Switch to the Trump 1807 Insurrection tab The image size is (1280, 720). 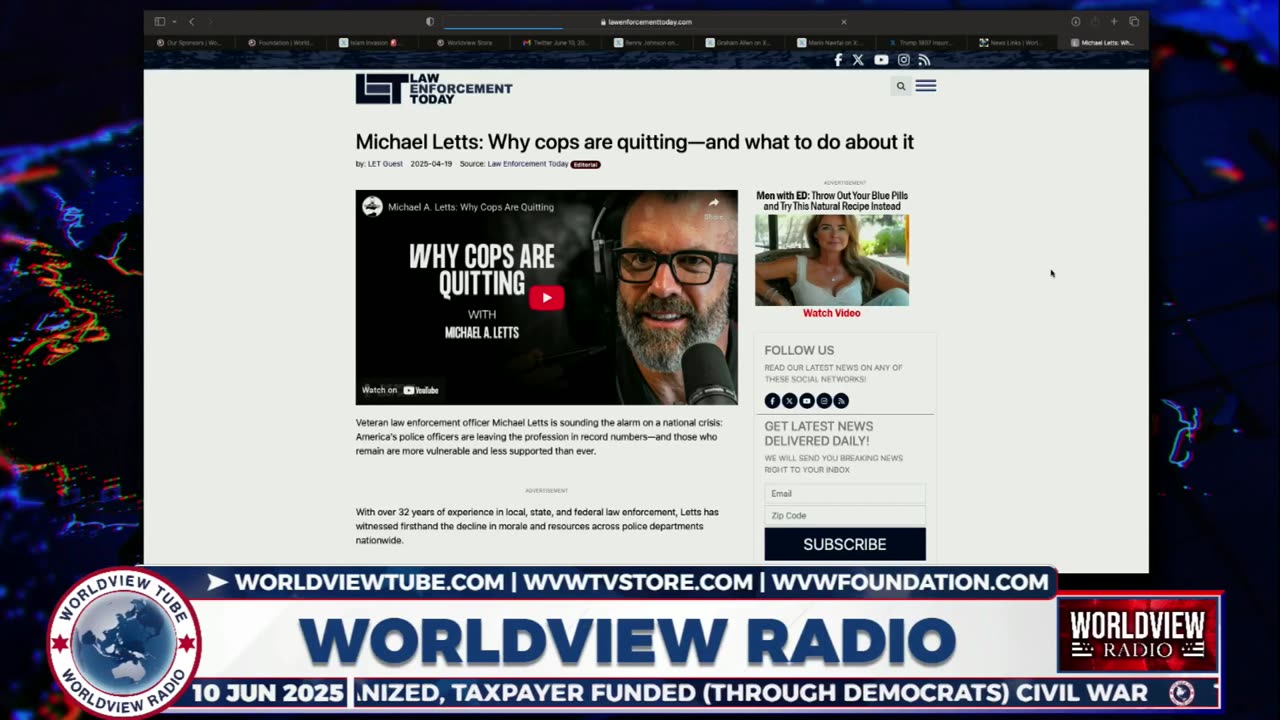click(x=921, y=43)
